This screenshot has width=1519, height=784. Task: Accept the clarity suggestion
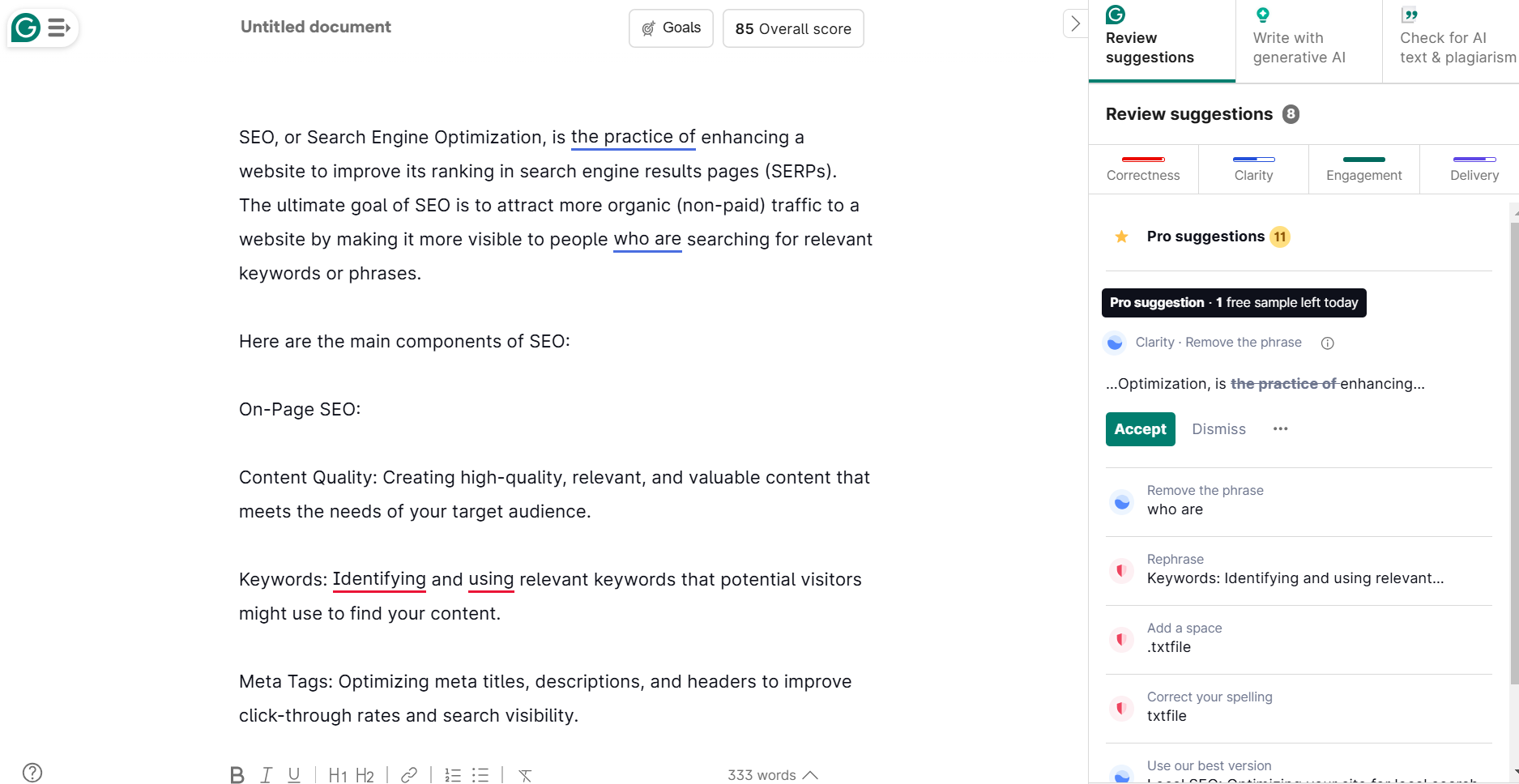tap(1140, 429)
